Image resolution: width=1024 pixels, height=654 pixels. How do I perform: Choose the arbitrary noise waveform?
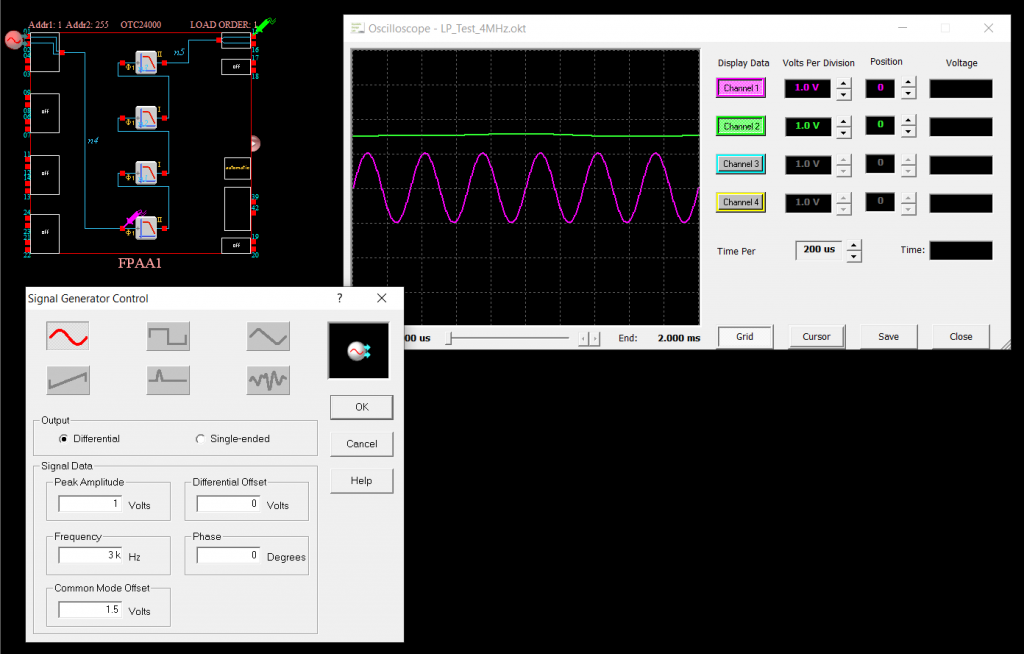tap(269, 380)
